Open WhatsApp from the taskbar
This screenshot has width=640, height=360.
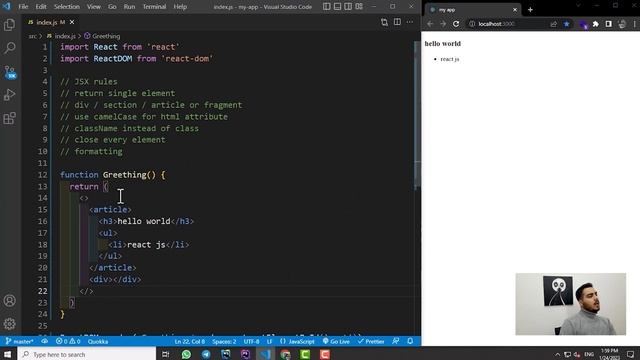tap(186, 354)
